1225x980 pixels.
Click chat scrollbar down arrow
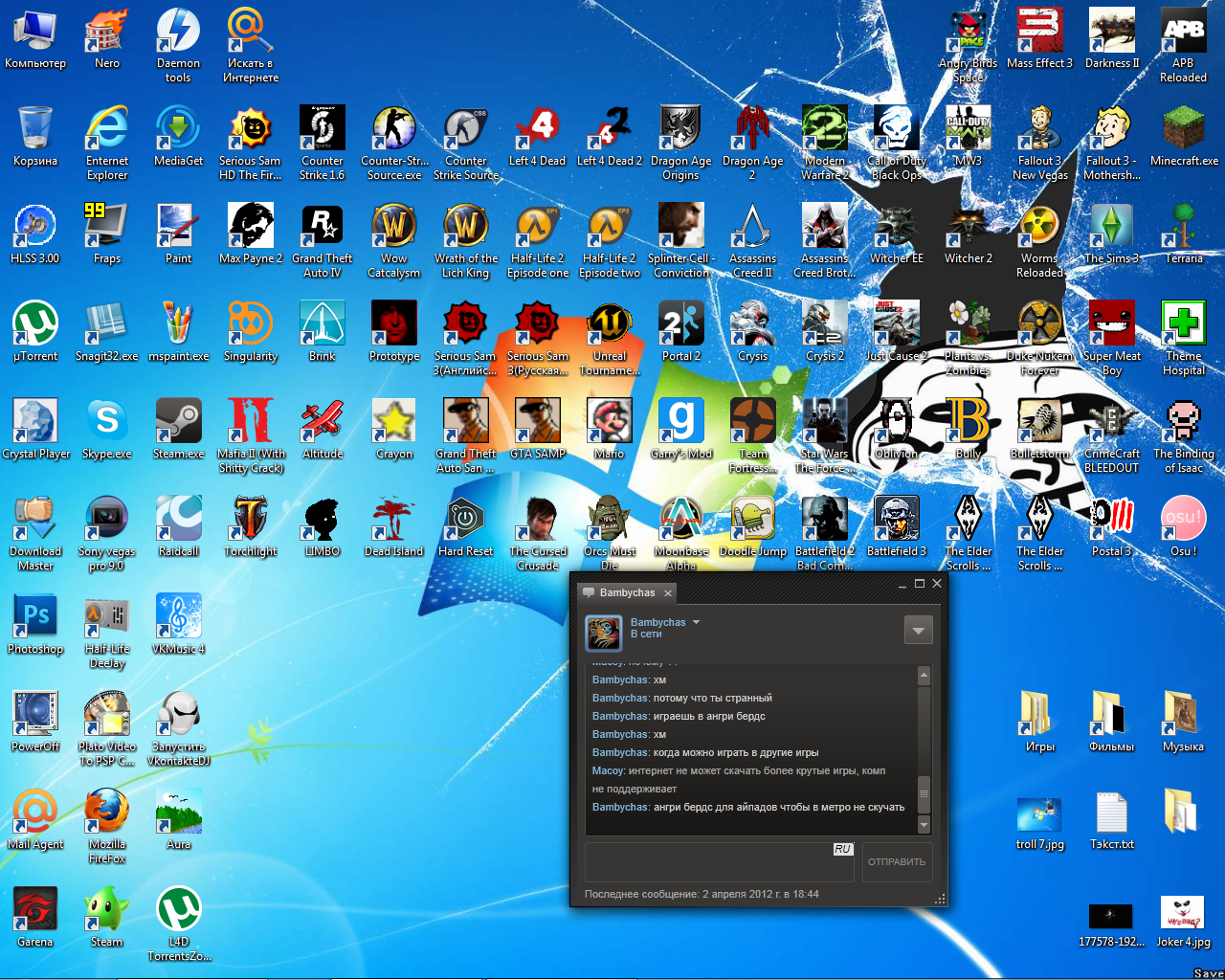click(x=924, y=825)
